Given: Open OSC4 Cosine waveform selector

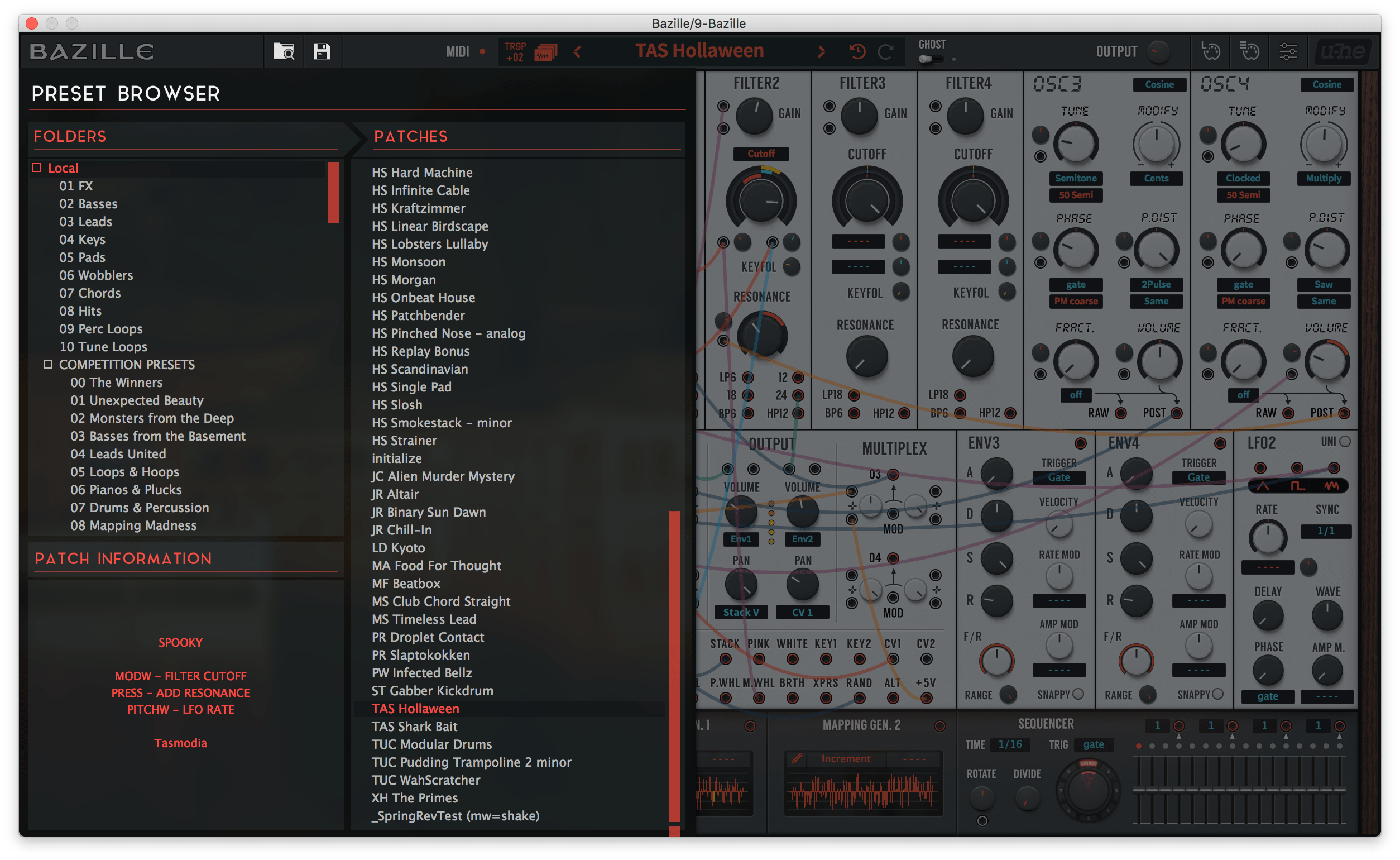Looking at the screenshot, I should click(1327, 84).
